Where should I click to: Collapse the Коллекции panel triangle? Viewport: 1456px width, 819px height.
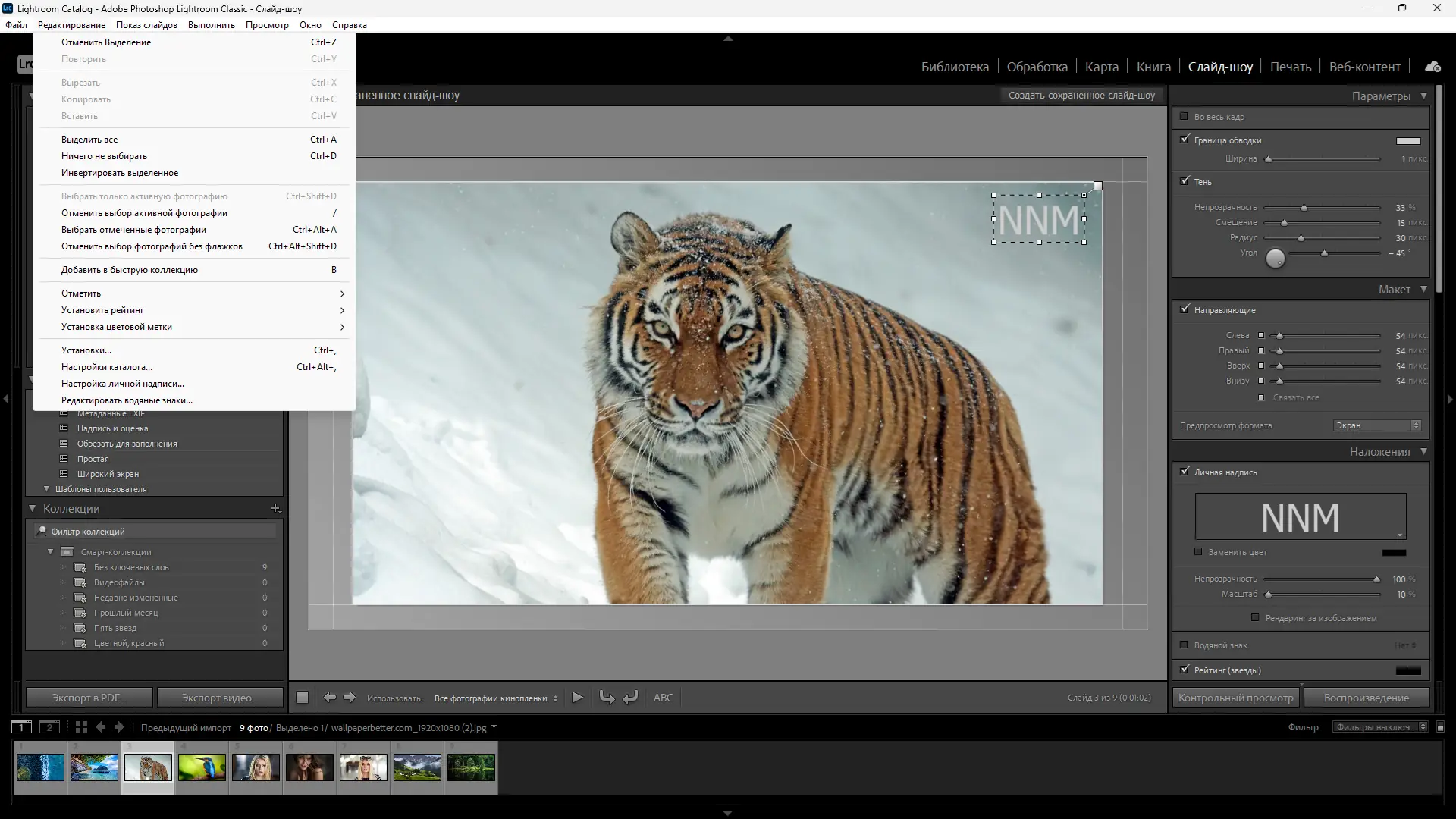(33, 509)
